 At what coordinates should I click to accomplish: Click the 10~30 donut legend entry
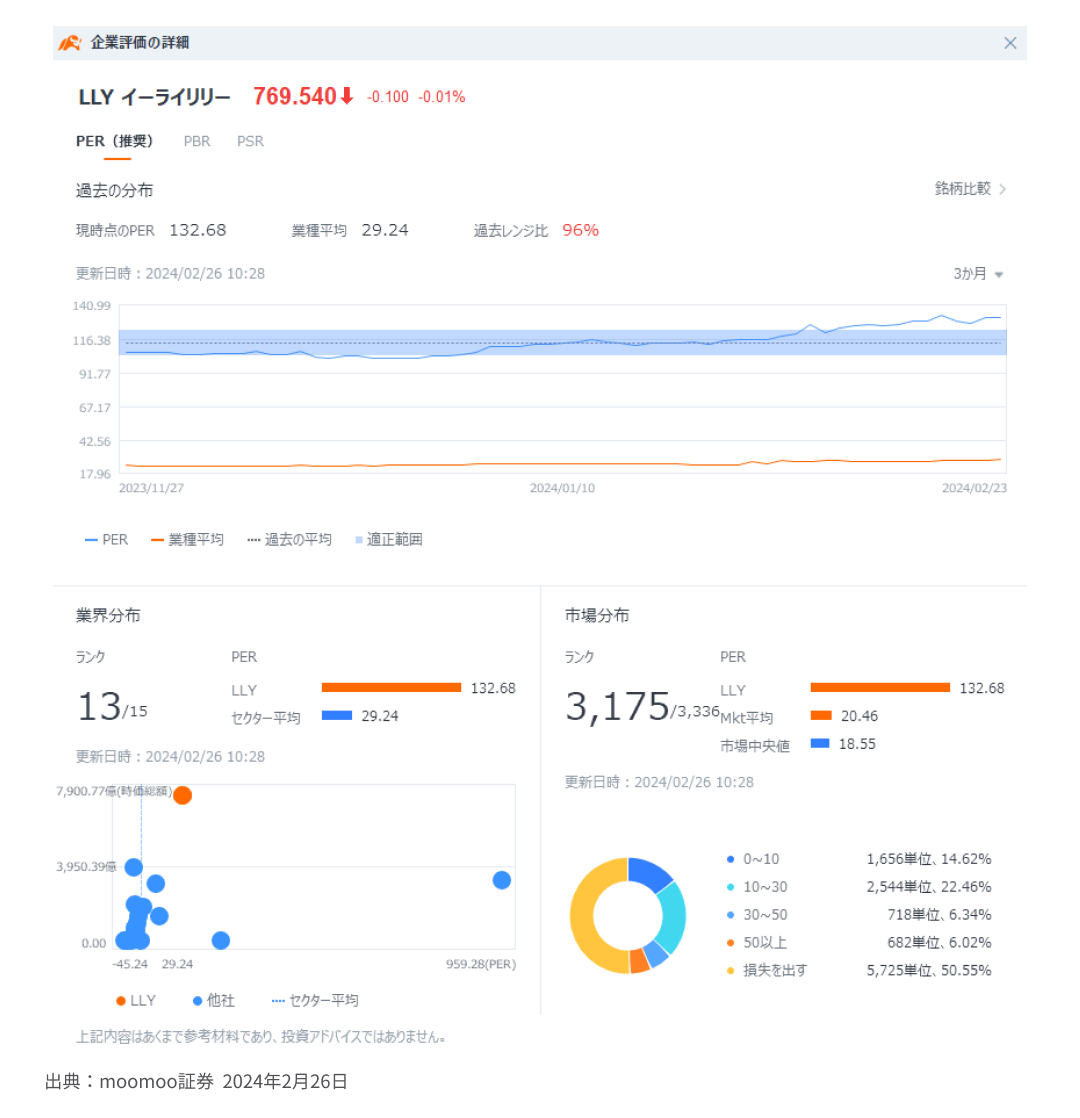[757, 887]
